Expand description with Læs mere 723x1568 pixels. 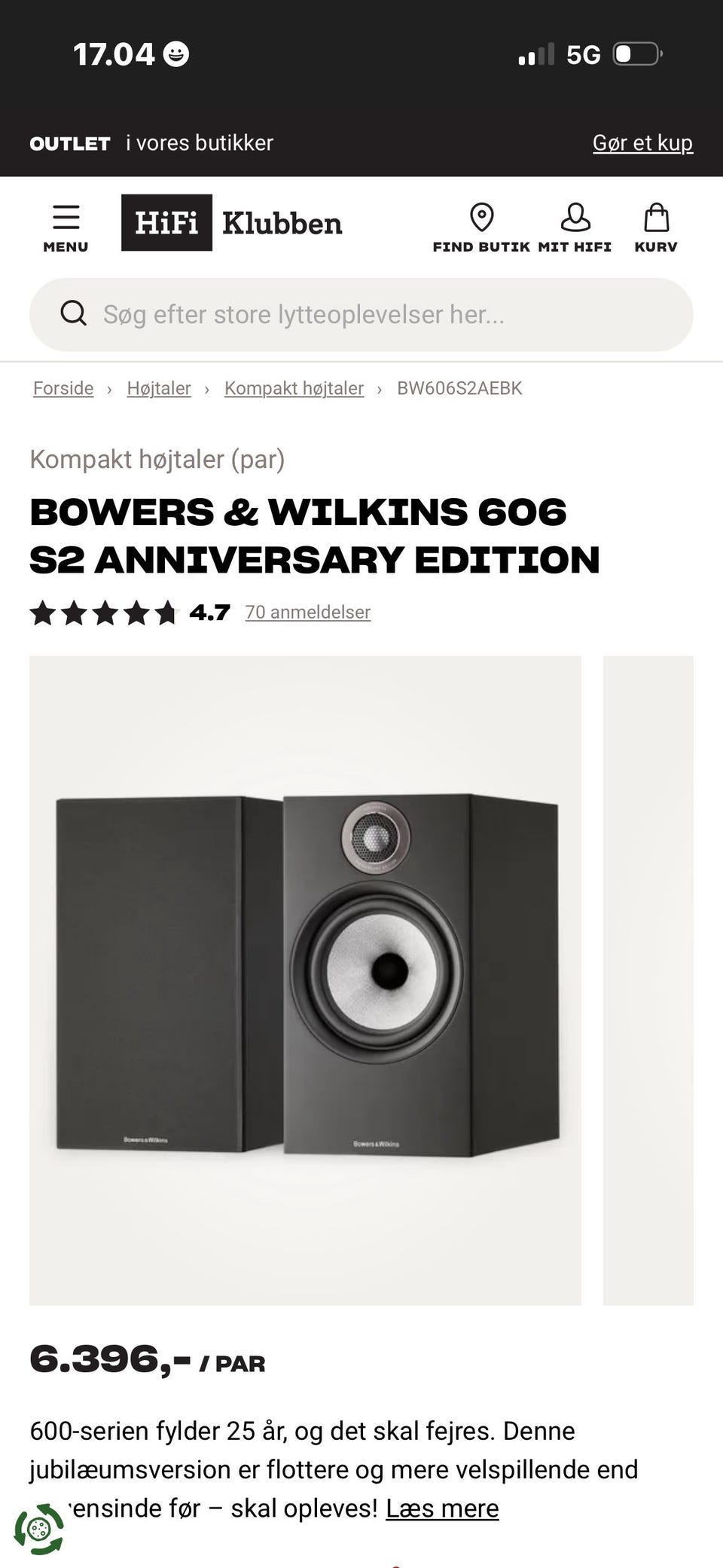(442, 1508)
